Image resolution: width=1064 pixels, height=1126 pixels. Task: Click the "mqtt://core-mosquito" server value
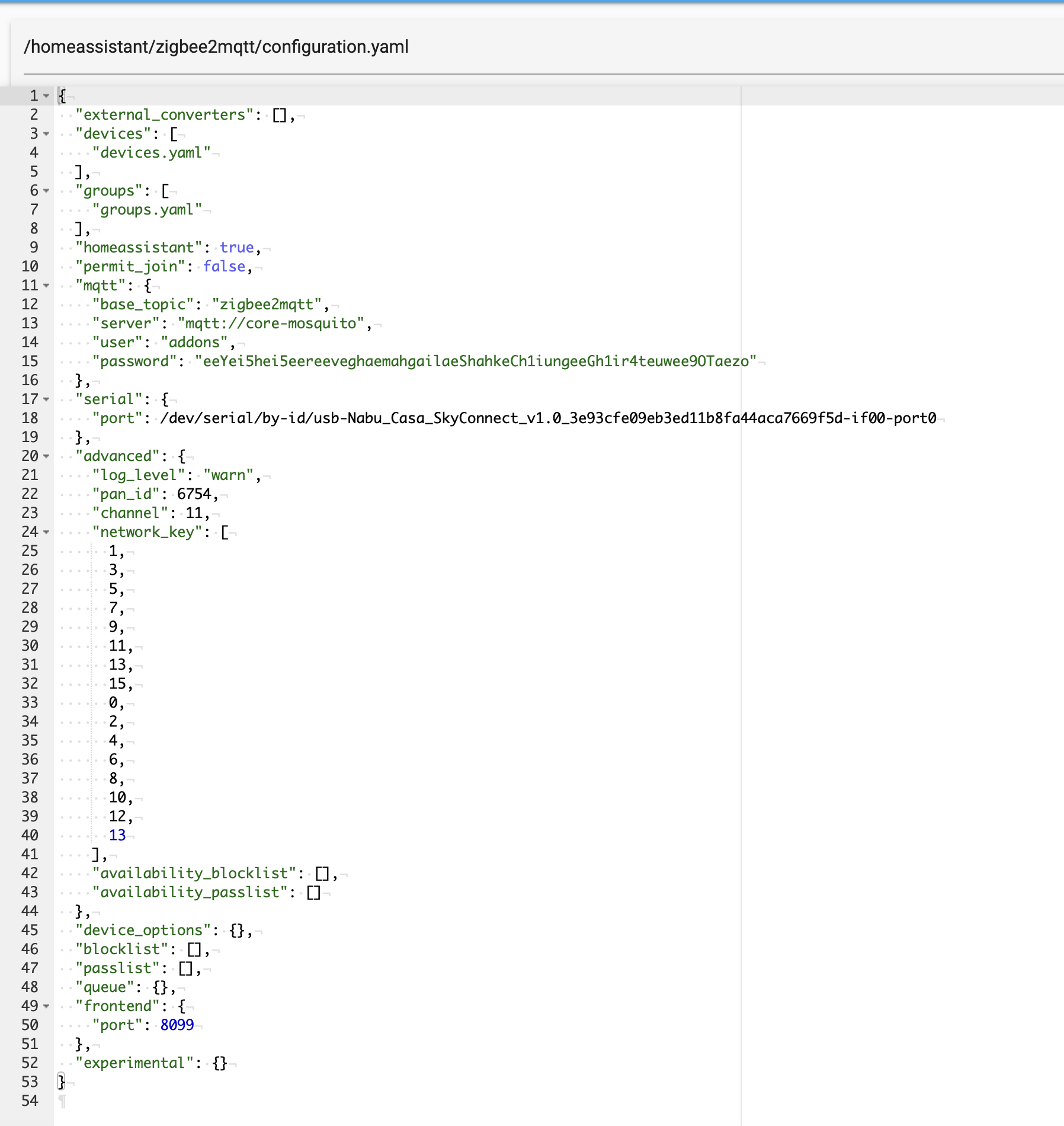271,324
